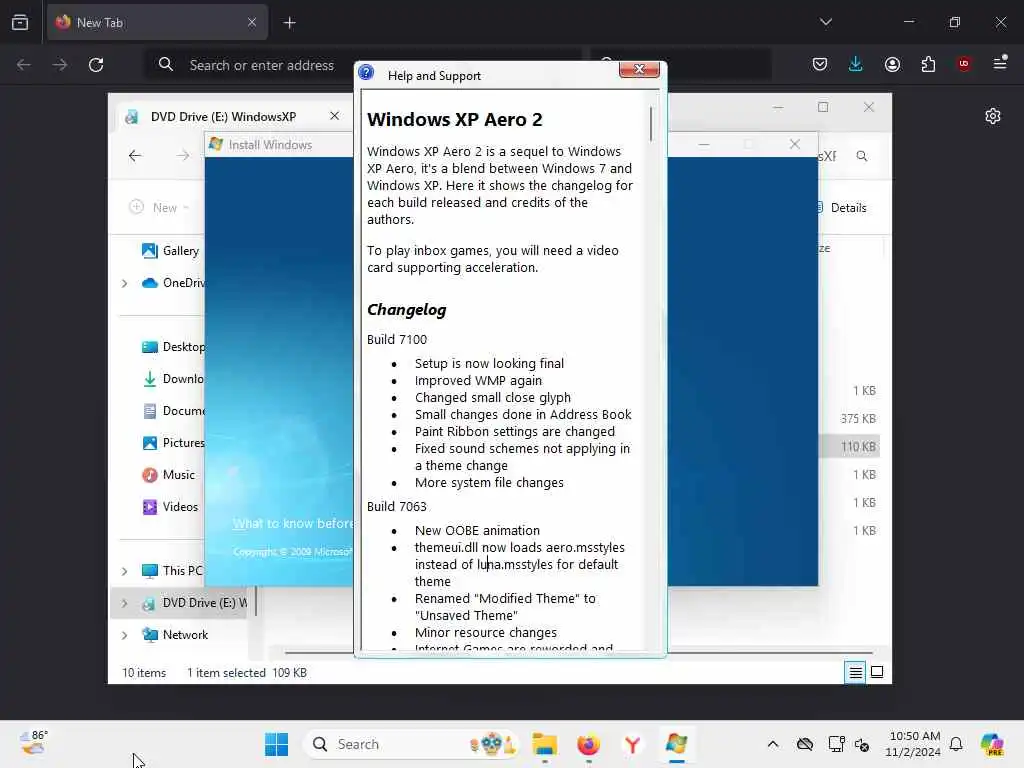This screenshot has width=1024, height=768.
Task: Close the DVD Drive (E:) WindowsXP tab
Action: pos(334,116)
